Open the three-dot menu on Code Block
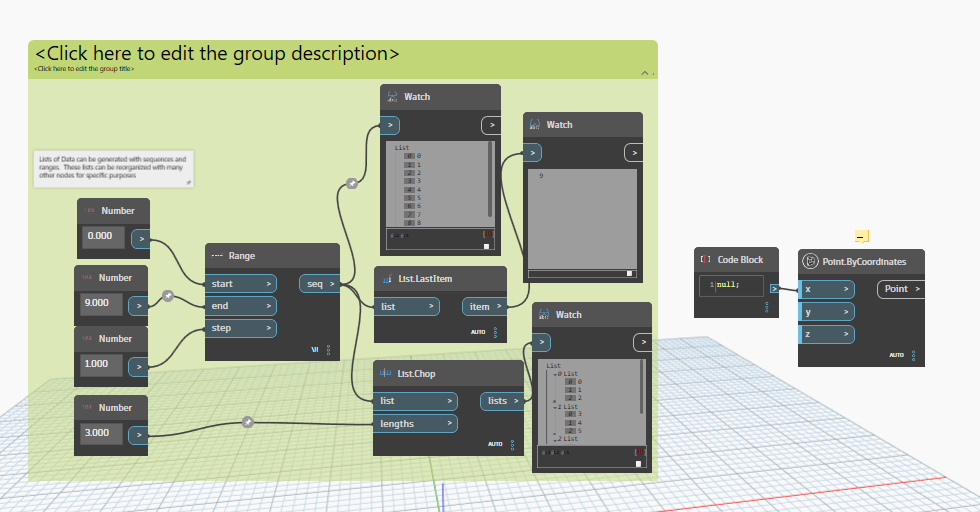 pos(767,307)
